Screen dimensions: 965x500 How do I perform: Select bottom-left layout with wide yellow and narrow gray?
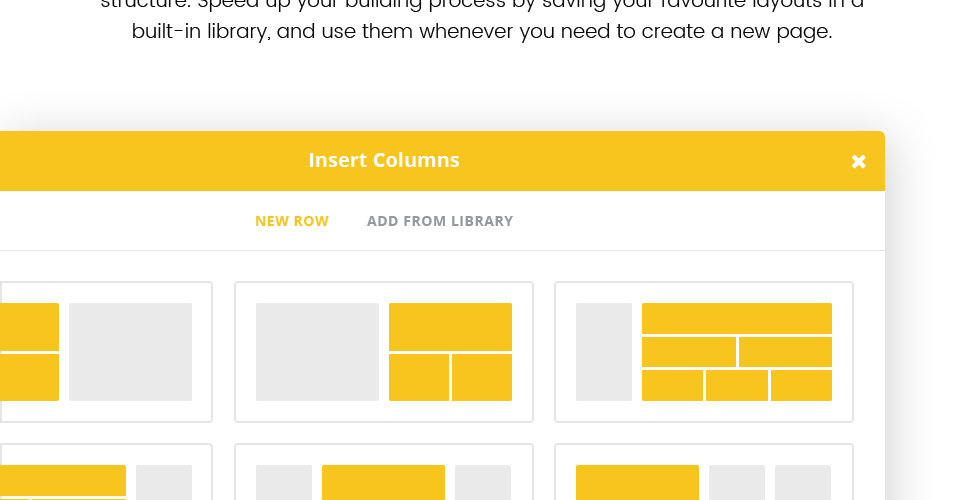point(106,472)
